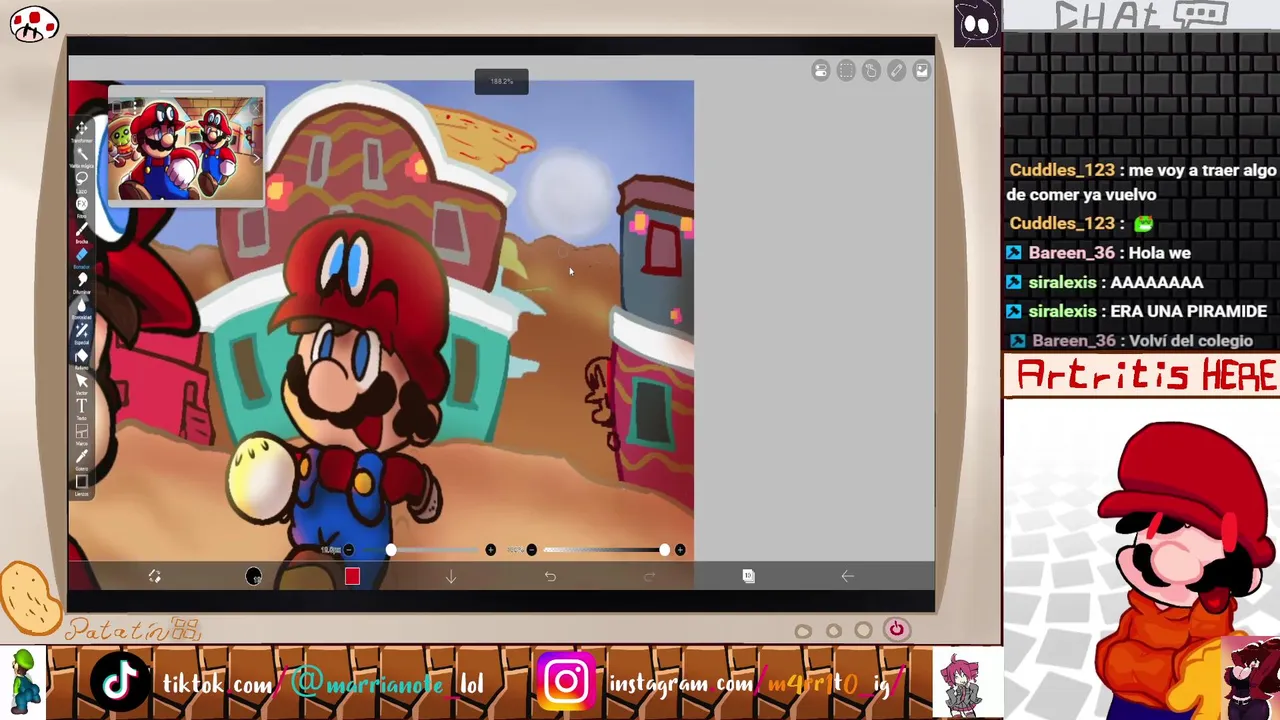Tap the brush/eraser switch icon in bottom bar
Screen dimensions: 1280x720
(154, 577)
